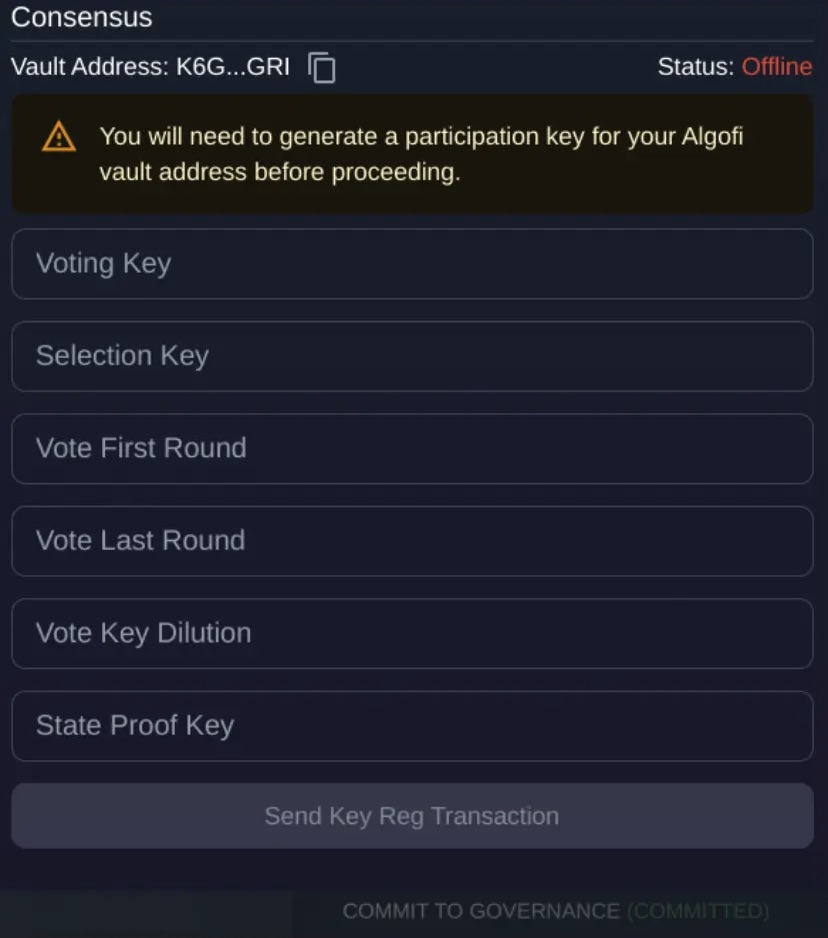
Task: Open the COMMIT TO GOVERNANCE step
Action: coord(481,911)
